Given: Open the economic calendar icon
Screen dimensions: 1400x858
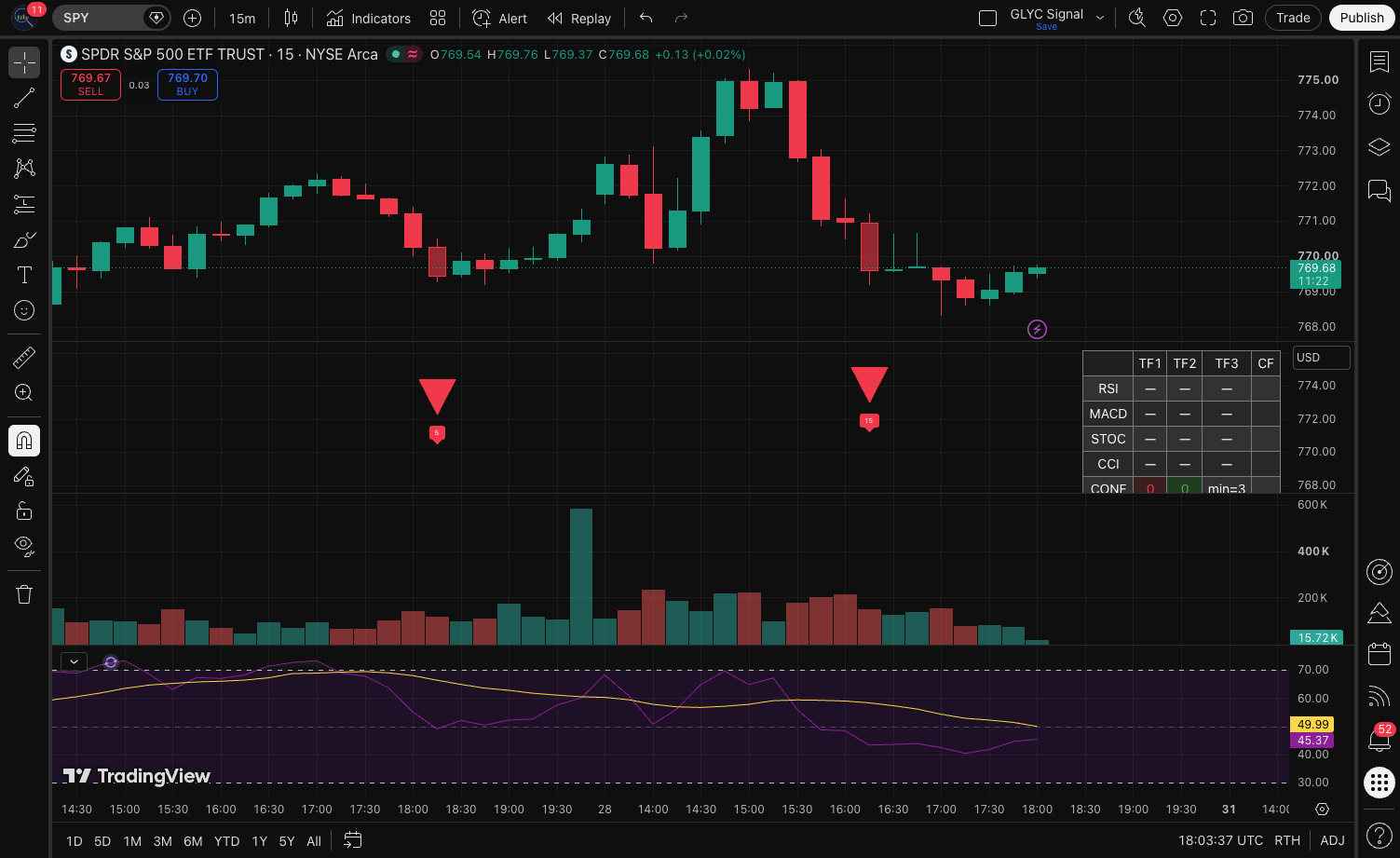Looking at the screenshot, I should pyautogui.click(x=1379, y=654).
